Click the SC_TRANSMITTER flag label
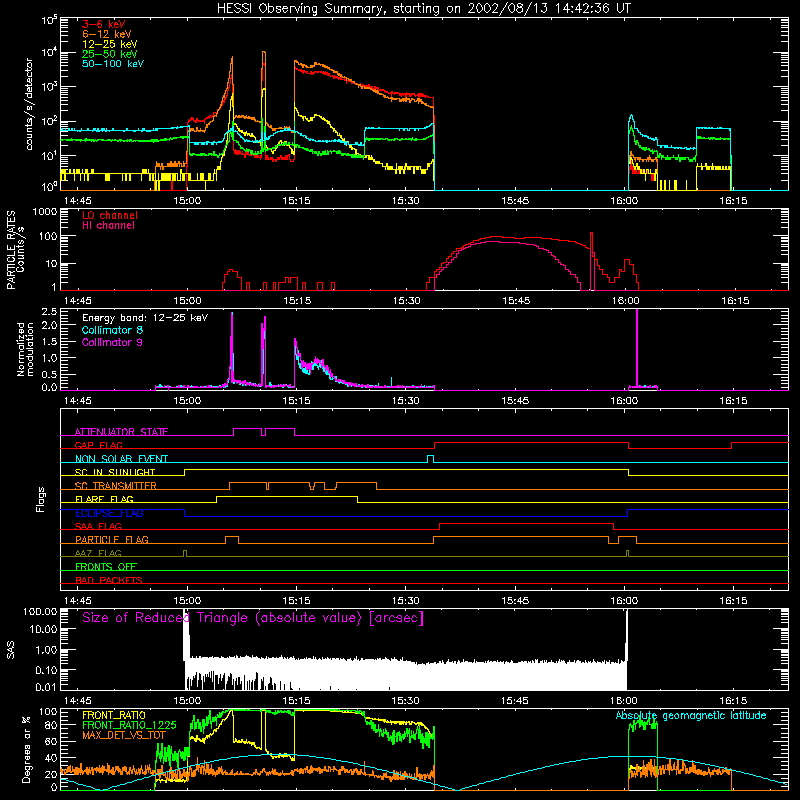Screen dimensions: 800x800 click(x=116, y=486)
